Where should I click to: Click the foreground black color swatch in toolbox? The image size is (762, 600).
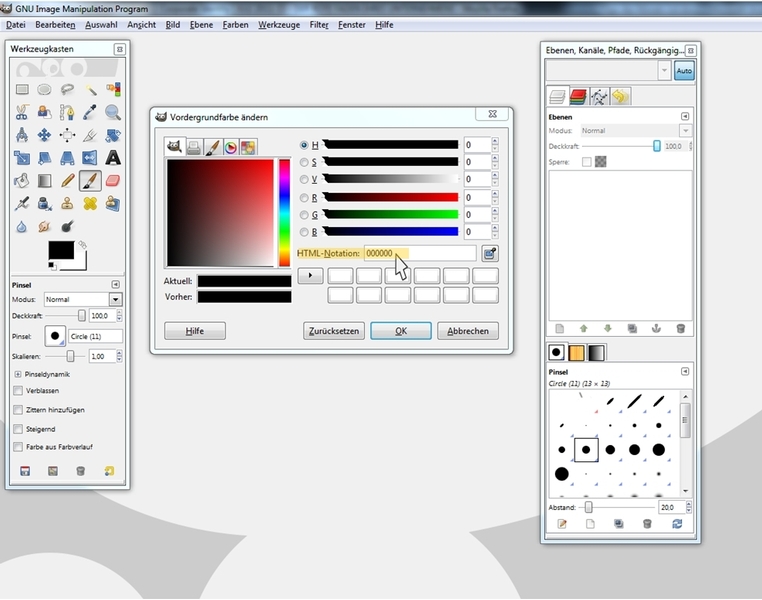click(x=61, y=250)
